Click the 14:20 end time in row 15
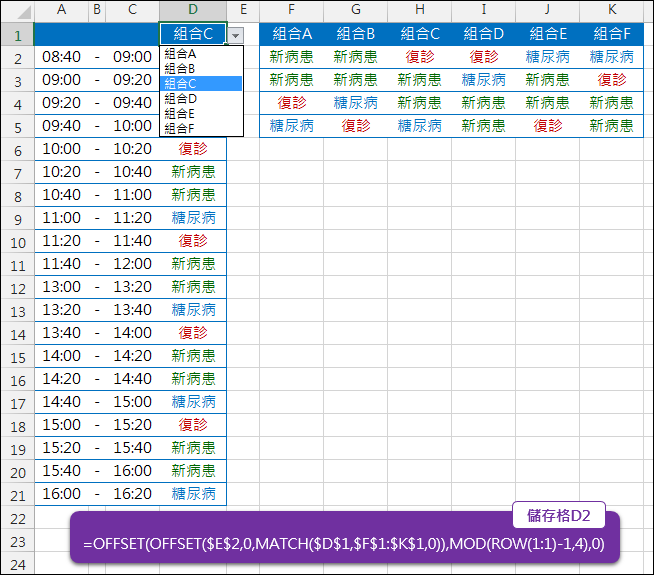Screen dimensions: 654x575 pos(132,356)
